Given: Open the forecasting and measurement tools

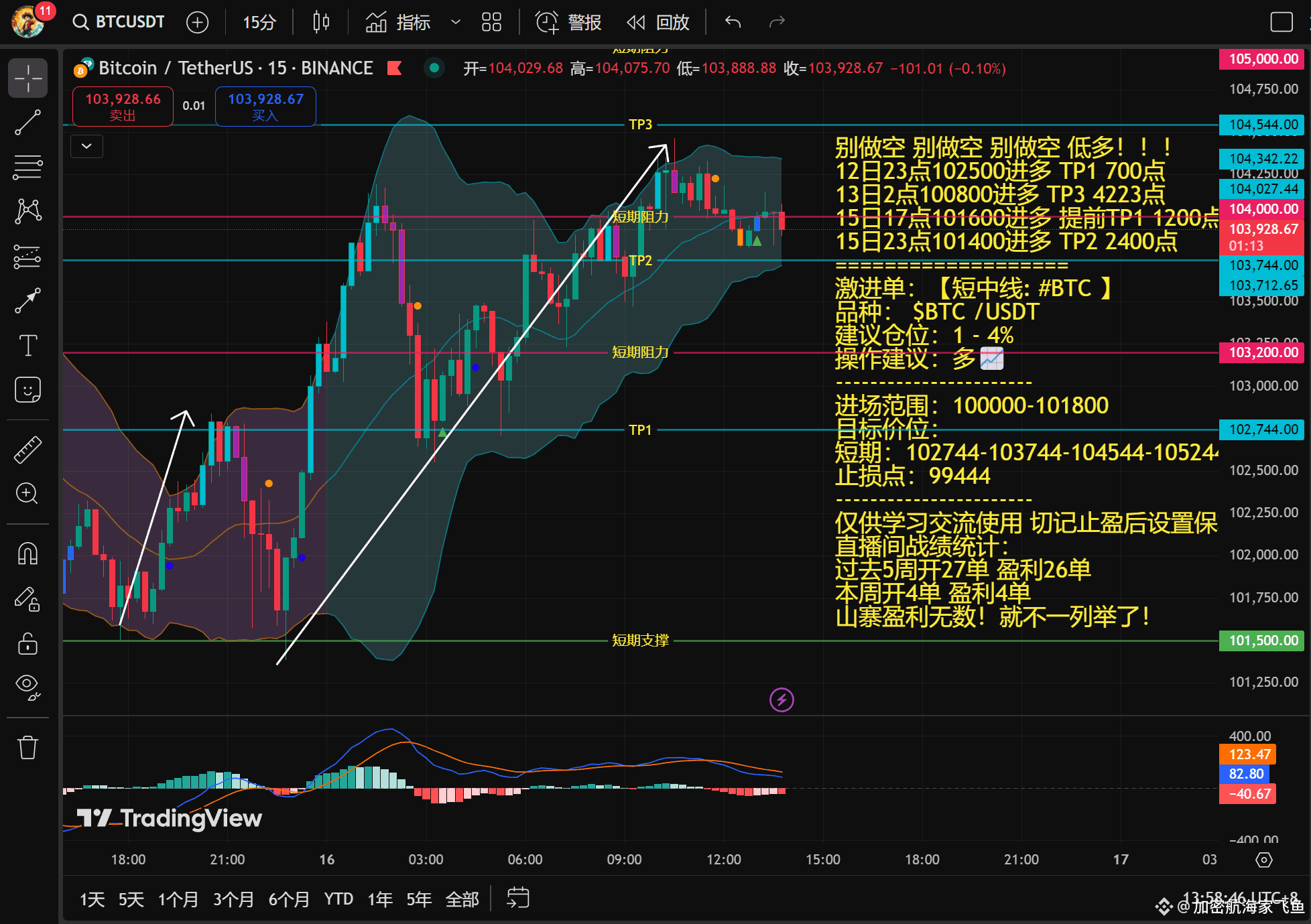Looking at the screenshot, I should 27,256.
